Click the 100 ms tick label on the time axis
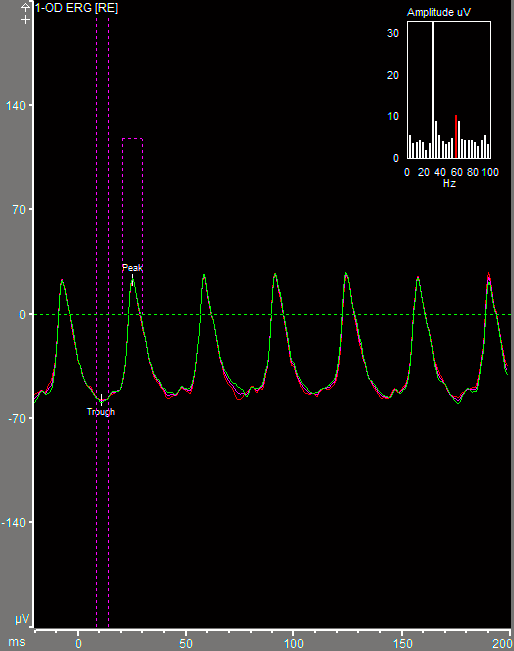 pos(294,644)
